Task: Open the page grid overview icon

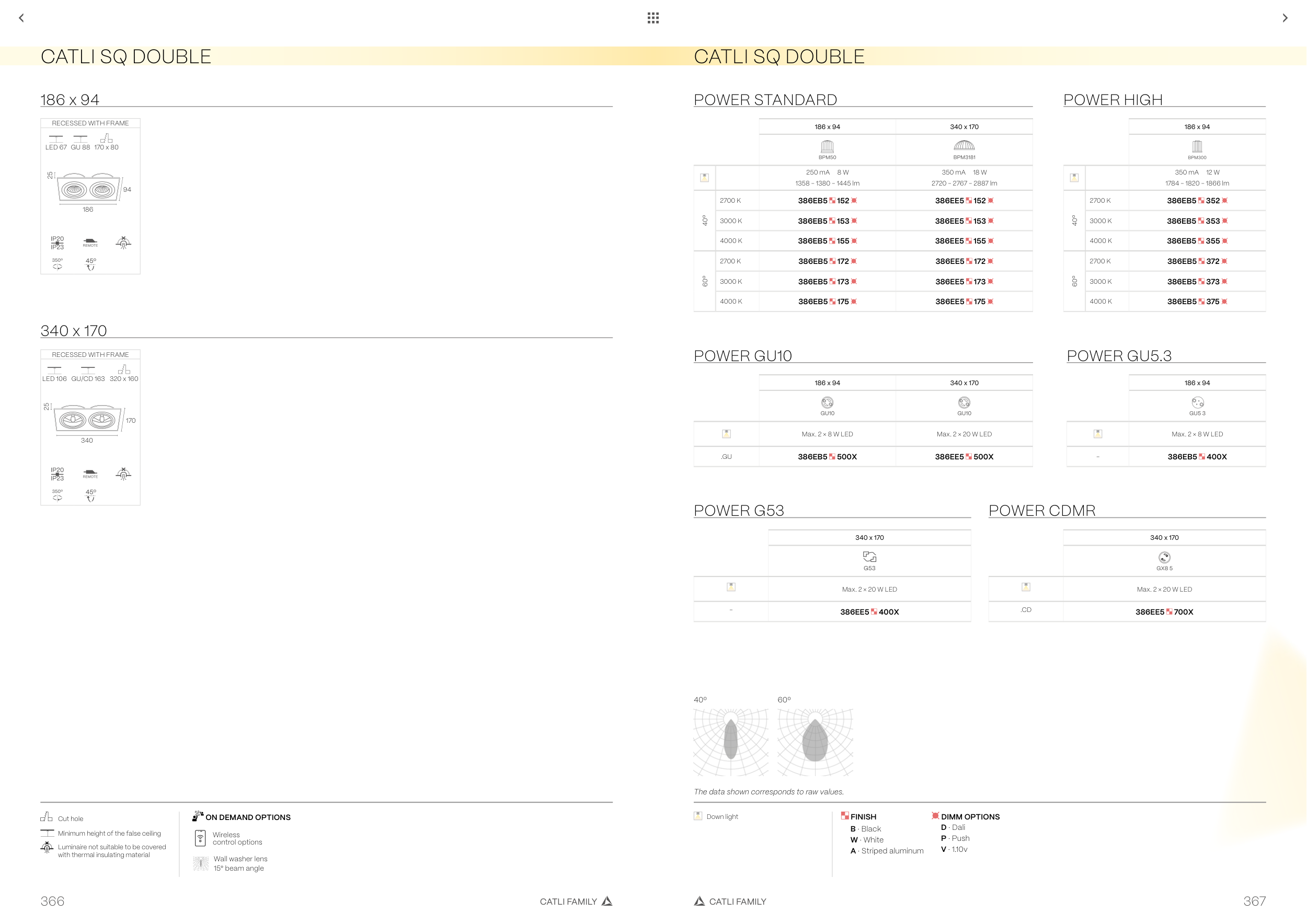Action: [x=653, y=18]
